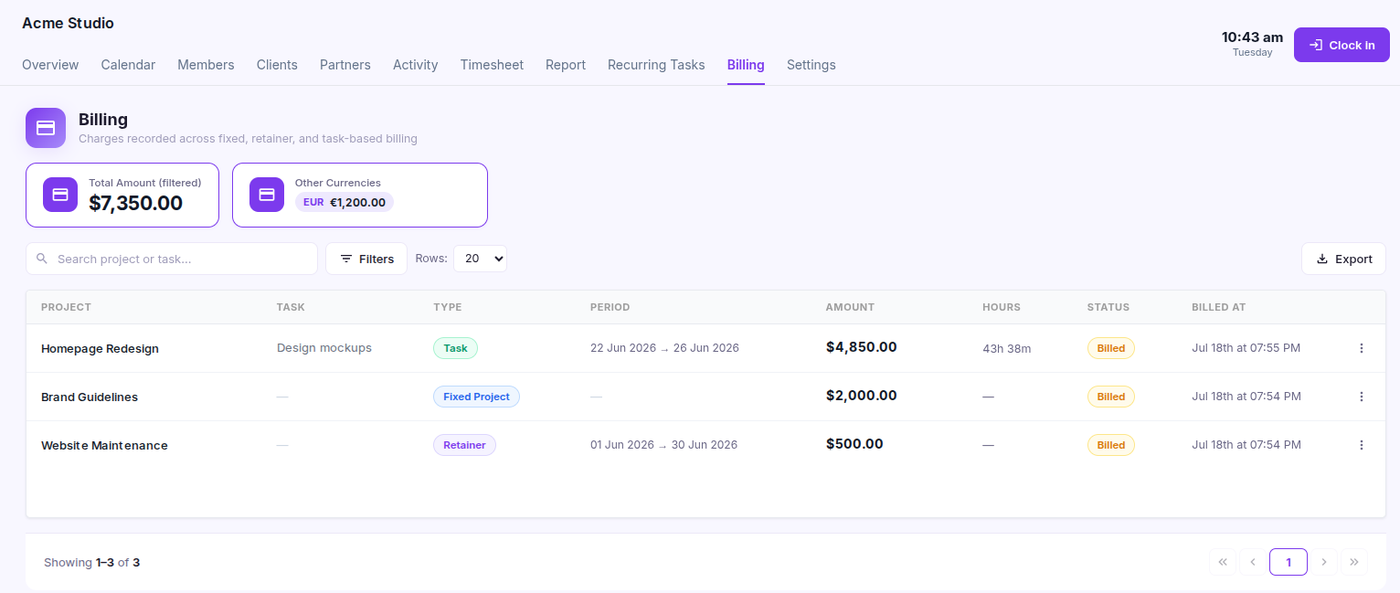Go to previous page arrow

pyautogui.click(x=1252, y=562)
